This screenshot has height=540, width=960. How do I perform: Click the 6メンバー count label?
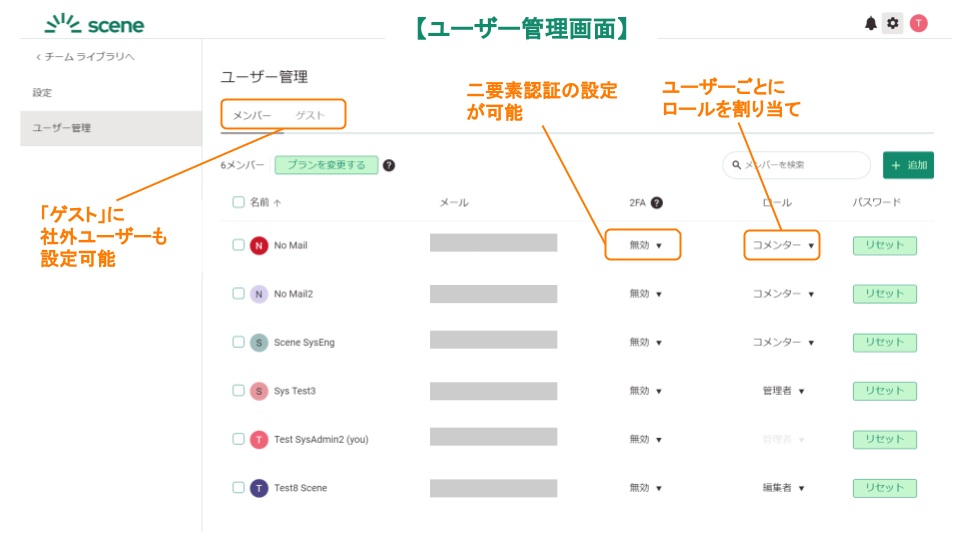pyautogui.click(x=242, y=165)
